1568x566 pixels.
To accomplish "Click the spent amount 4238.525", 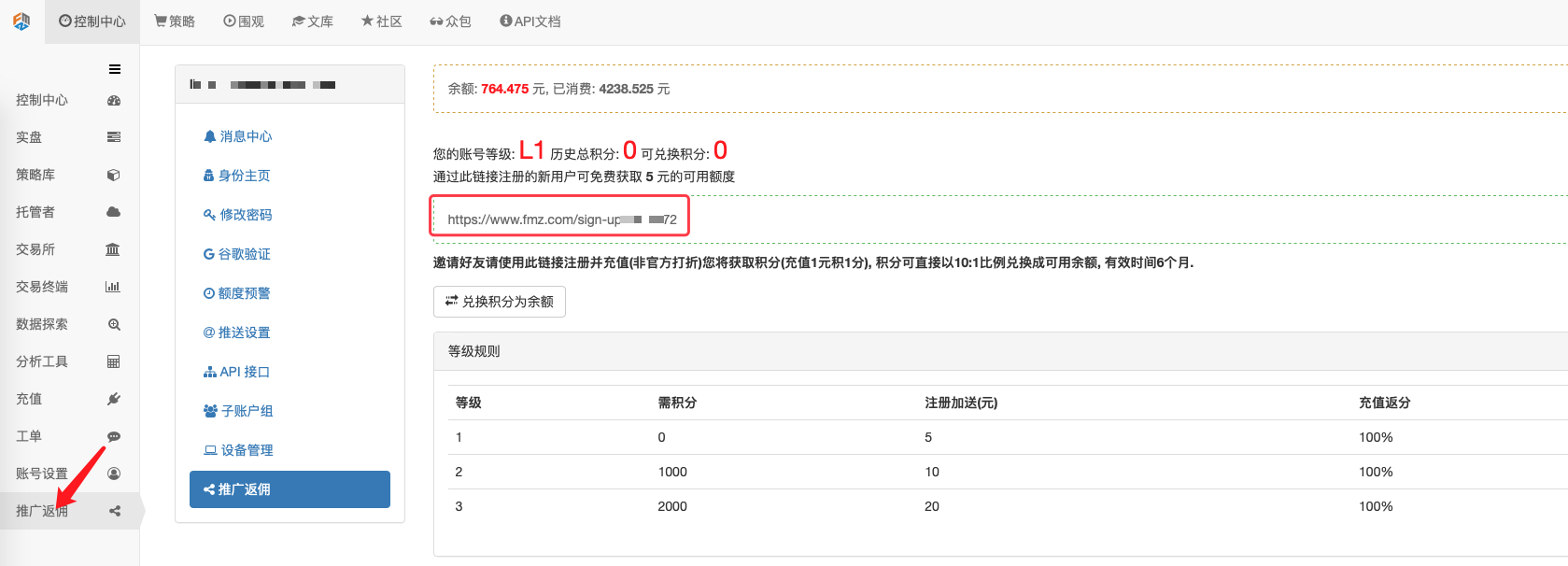I will click(x=626, y=89).
